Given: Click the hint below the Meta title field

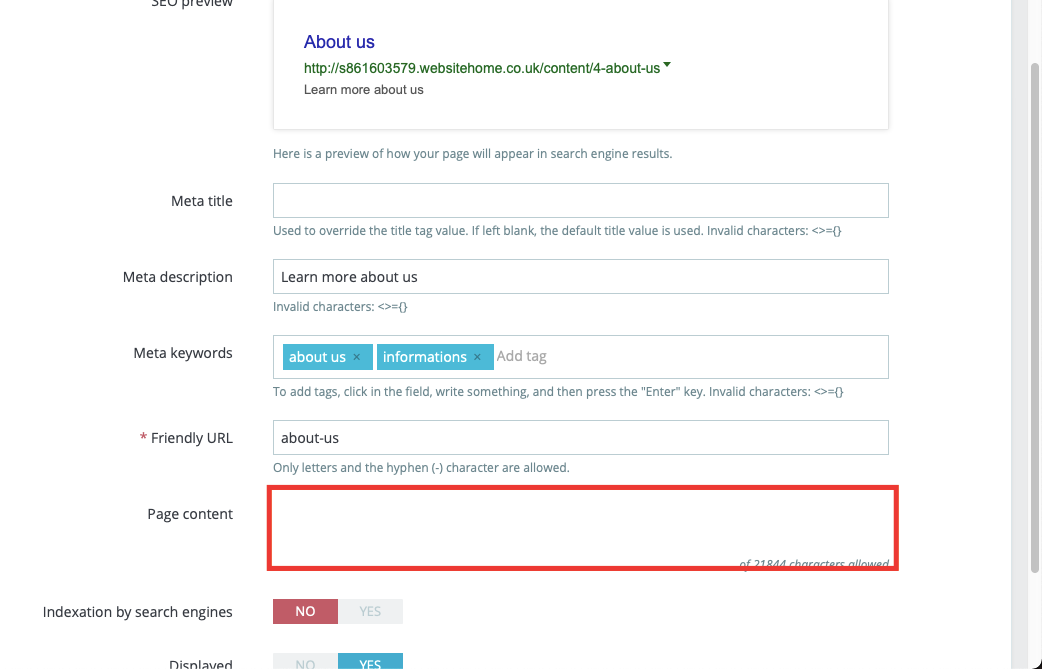Looking at the screenshot, I should coord(557,231).
